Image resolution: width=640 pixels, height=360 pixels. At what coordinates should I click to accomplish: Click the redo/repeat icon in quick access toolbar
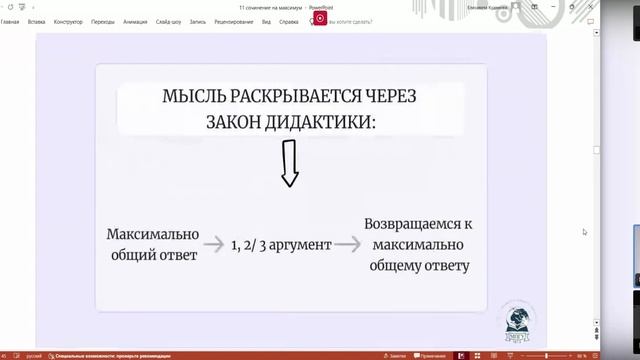pyautogui.click(x=10, y=7)
